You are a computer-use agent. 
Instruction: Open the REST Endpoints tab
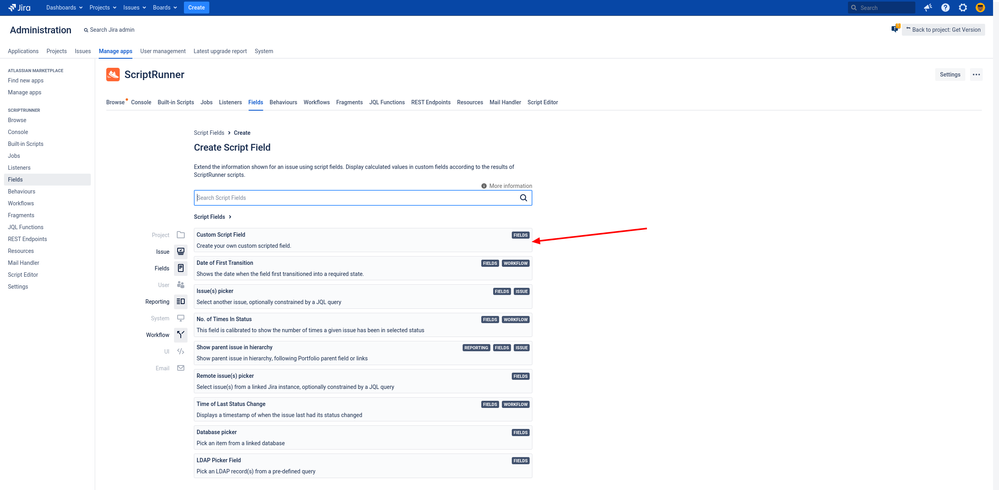click(x=431, y=102)
